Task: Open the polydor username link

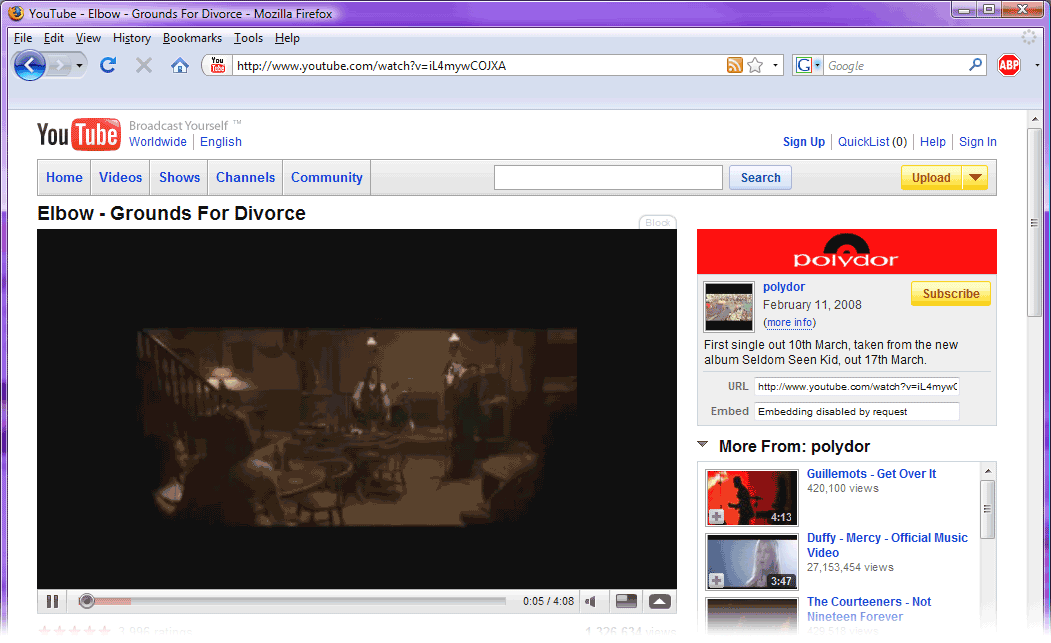Action: point(784,287)
